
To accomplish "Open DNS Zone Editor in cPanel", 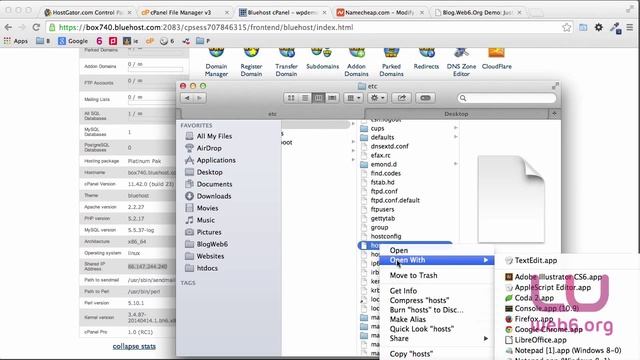I will (x=461, y=62).
